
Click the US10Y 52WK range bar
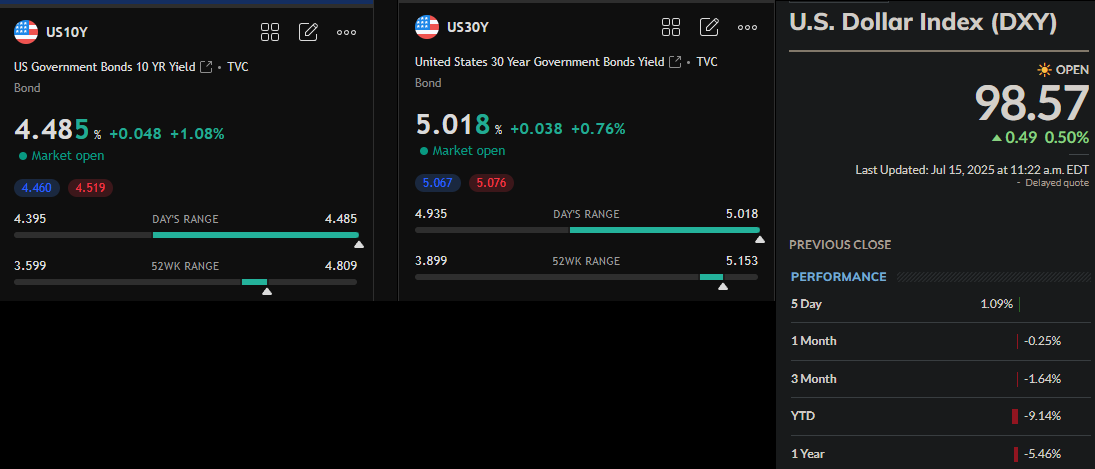point(186,282)
